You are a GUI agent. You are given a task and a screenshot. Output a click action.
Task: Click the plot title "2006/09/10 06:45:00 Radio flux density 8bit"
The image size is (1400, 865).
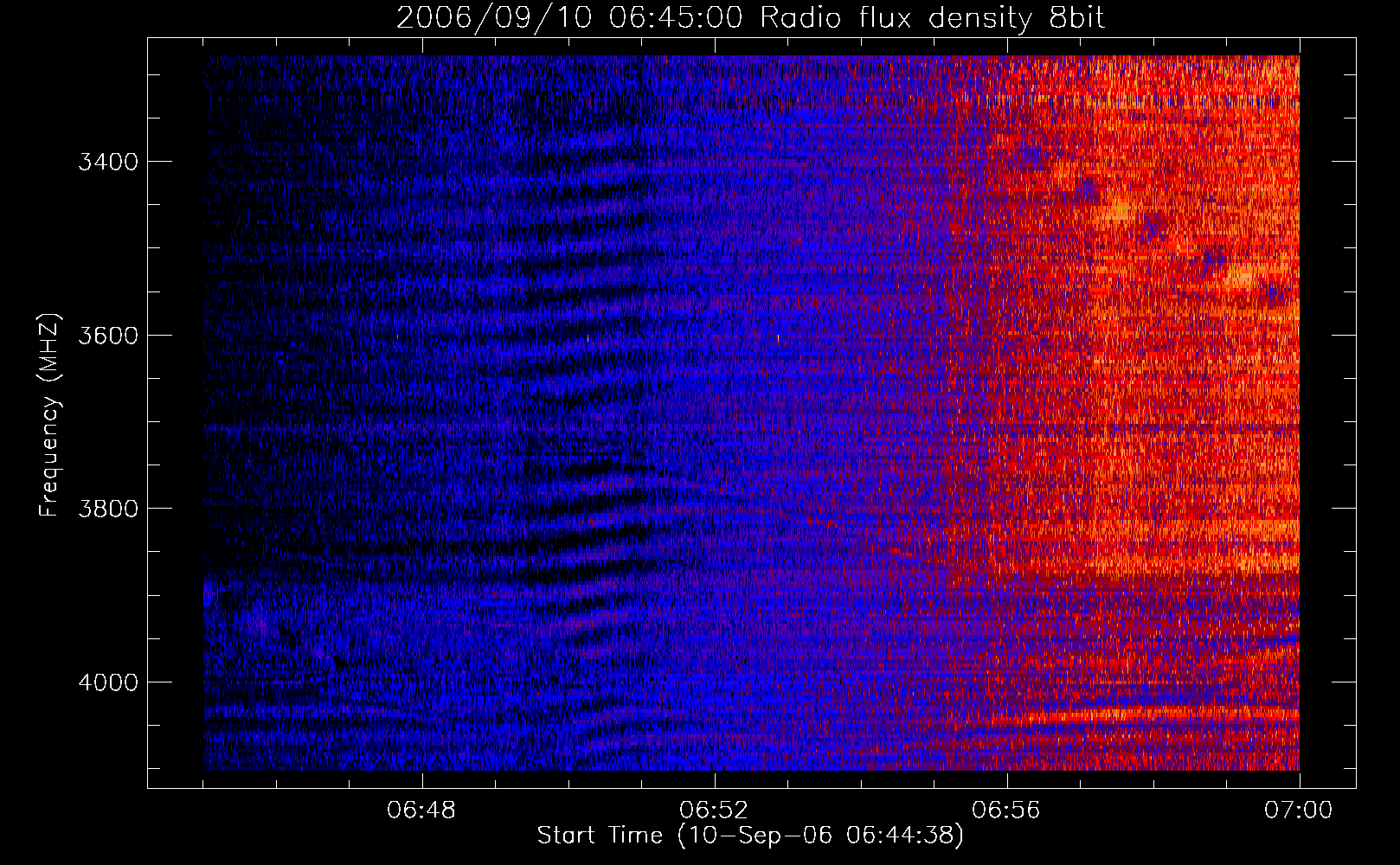coord(750,17)
